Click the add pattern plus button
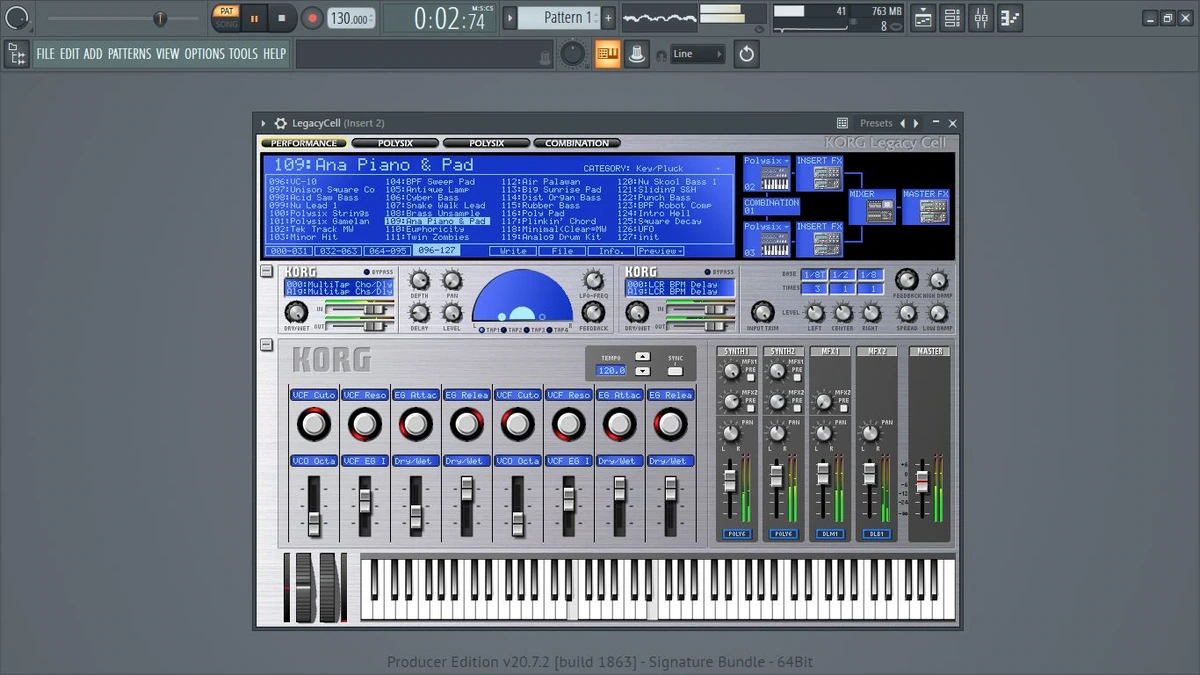The image size is (1200, 675). [608, 18]
